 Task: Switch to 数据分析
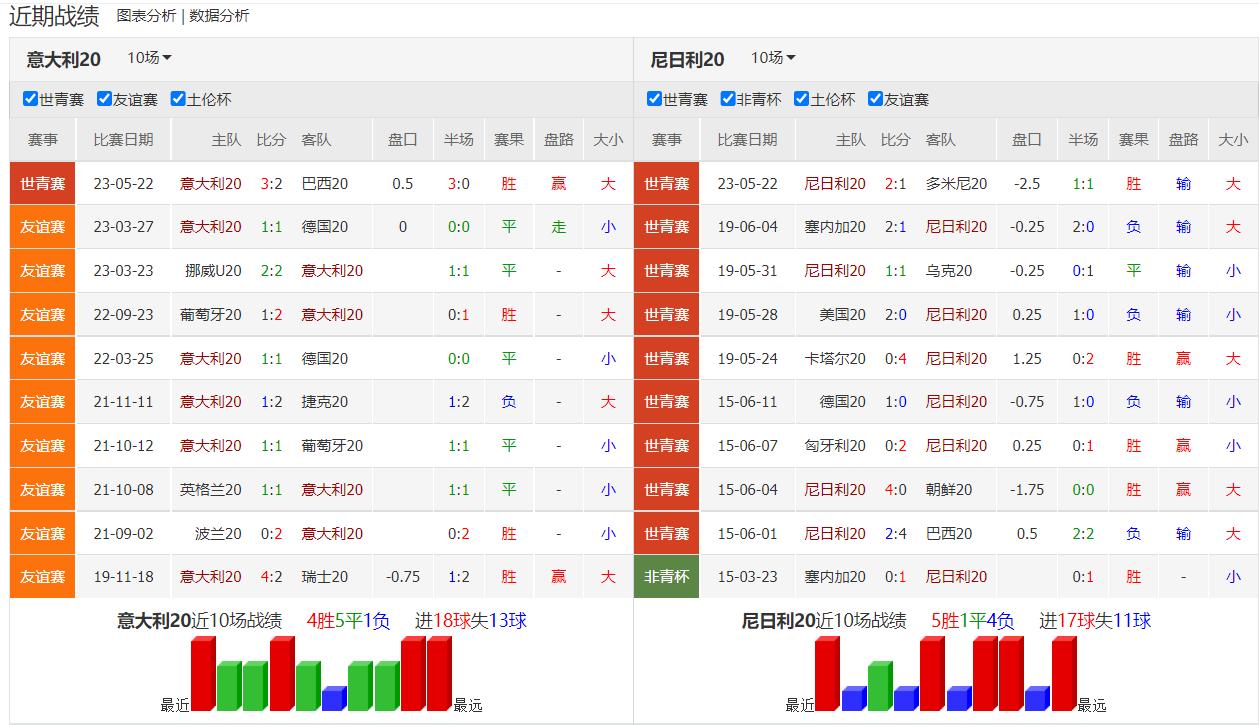click(x=219, y=16)
